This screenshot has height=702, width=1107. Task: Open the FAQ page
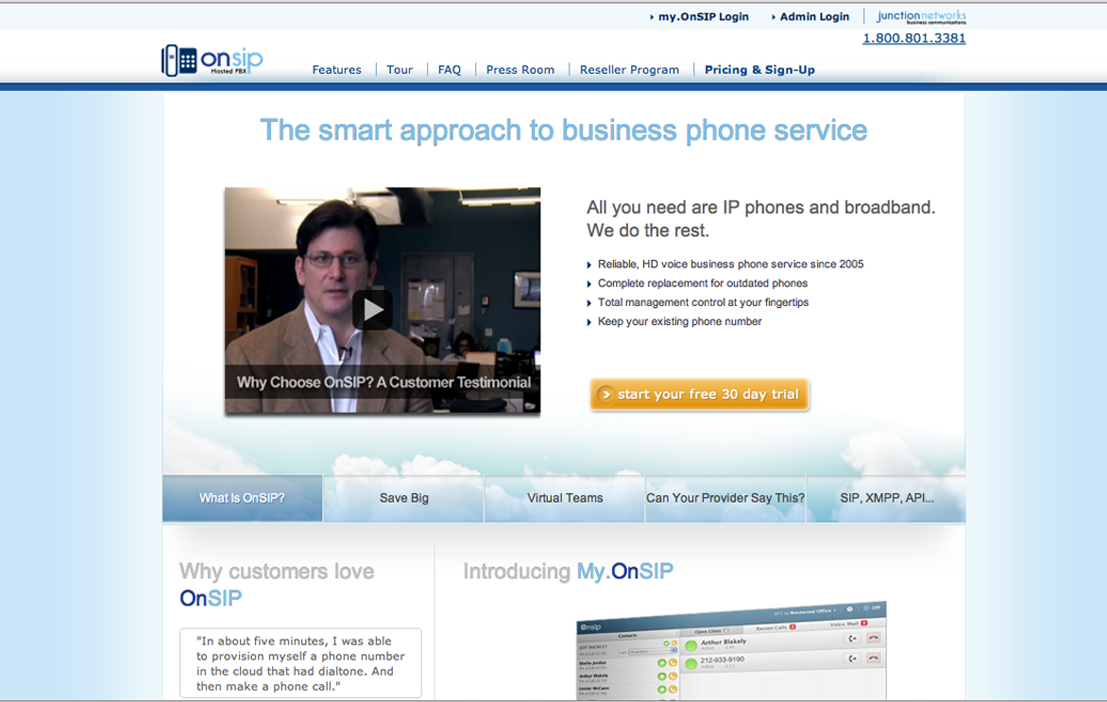(449, 70)
